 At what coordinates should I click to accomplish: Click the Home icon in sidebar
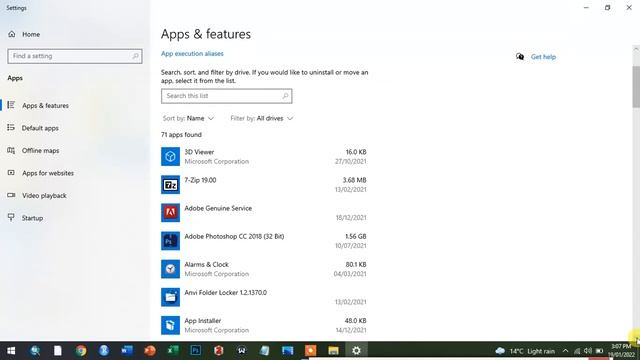pos(12,34)
